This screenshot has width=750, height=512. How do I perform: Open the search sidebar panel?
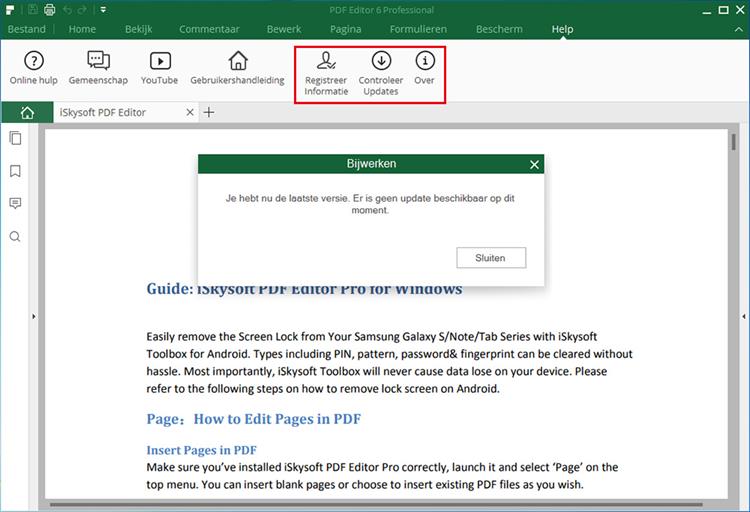point(15,236)
